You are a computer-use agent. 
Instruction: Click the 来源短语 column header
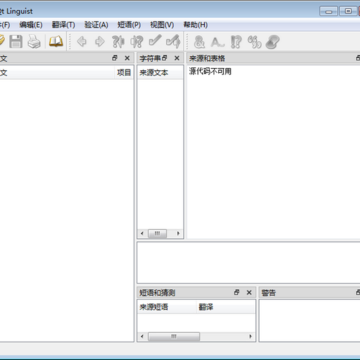tap(167, 307)
